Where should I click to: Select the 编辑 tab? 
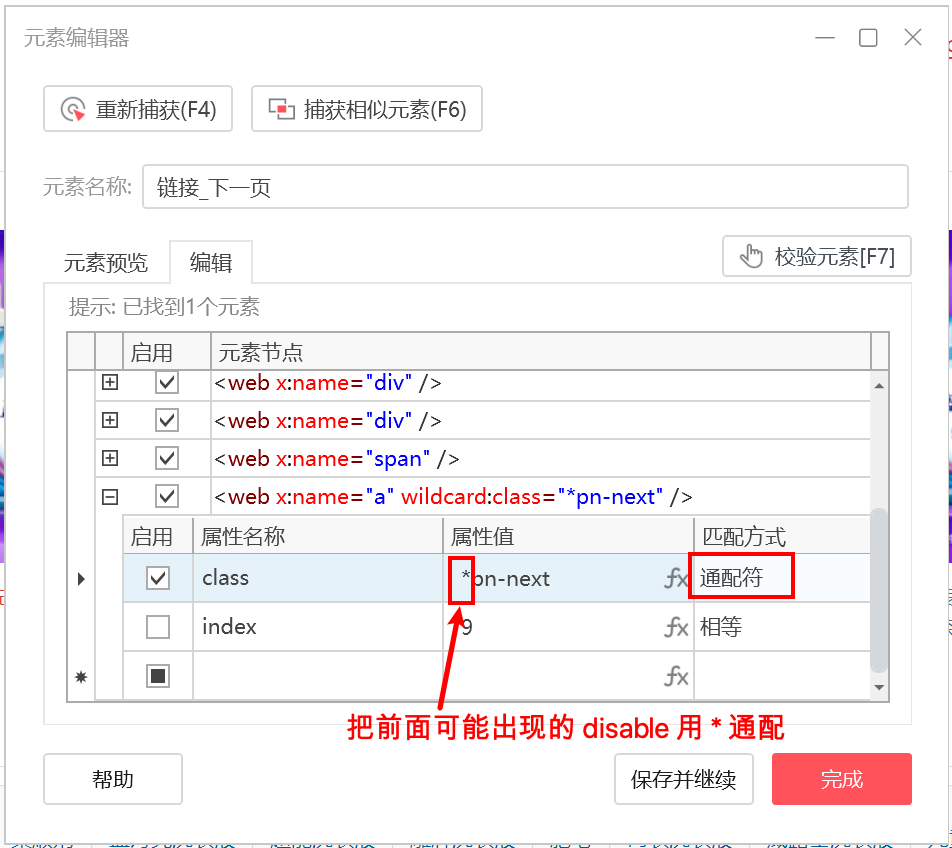[x=211, y=263]
